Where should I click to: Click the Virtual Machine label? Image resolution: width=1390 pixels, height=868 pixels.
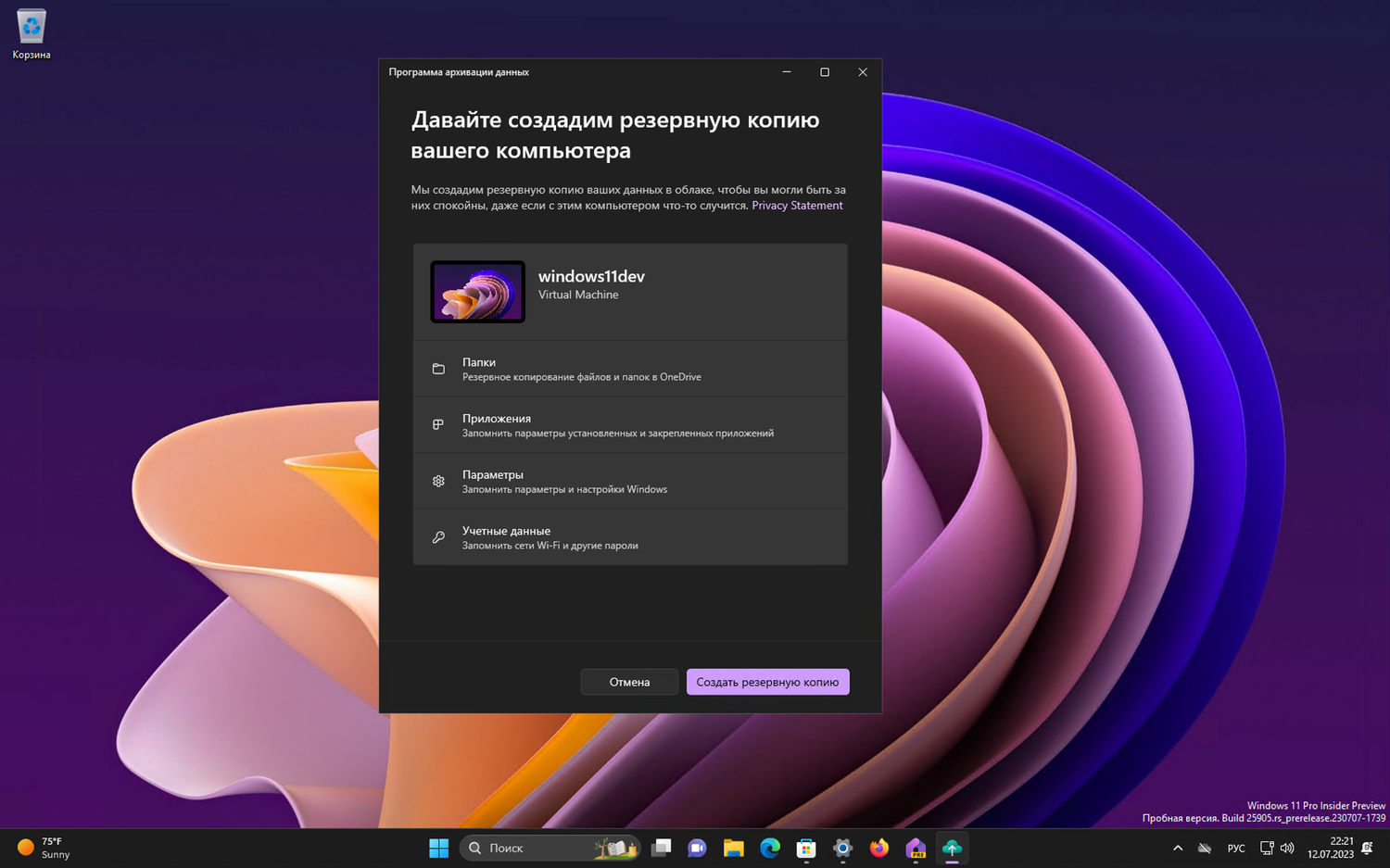(x=578, y=295)
